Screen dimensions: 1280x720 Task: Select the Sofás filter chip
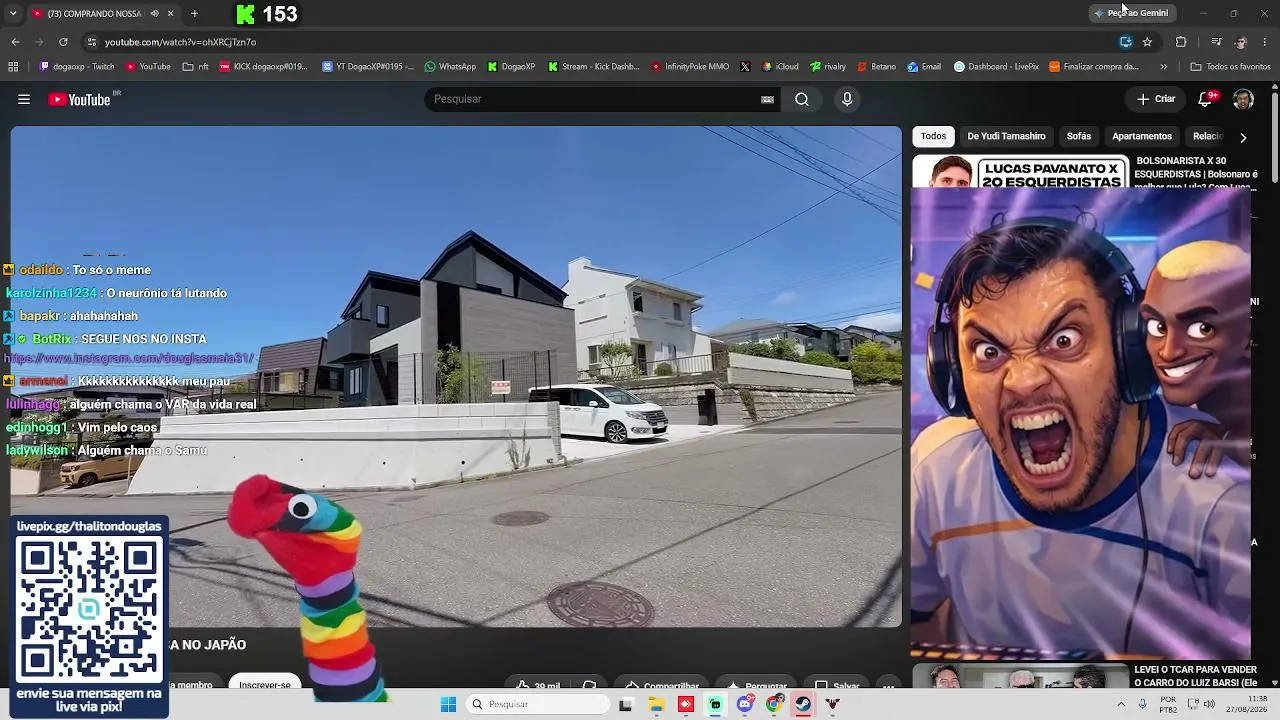pyautogui.click(x=1079, y=136)
